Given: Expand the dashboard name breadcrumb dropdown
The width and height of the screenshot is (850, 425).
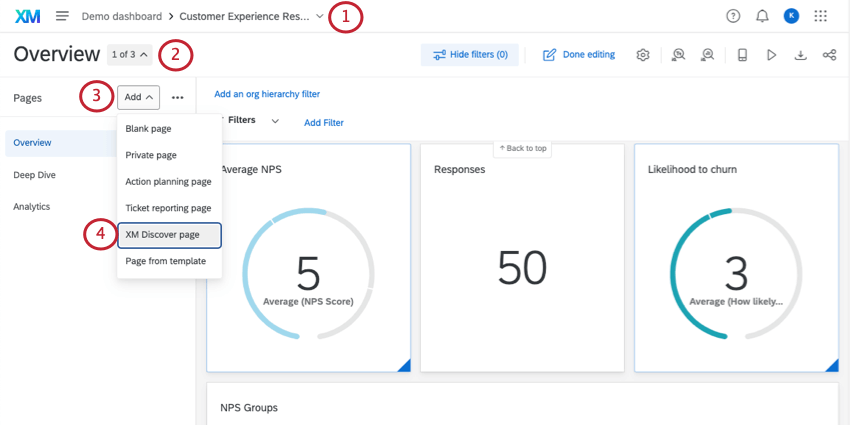Looking at the screenshot, I should tap(320, 16).
